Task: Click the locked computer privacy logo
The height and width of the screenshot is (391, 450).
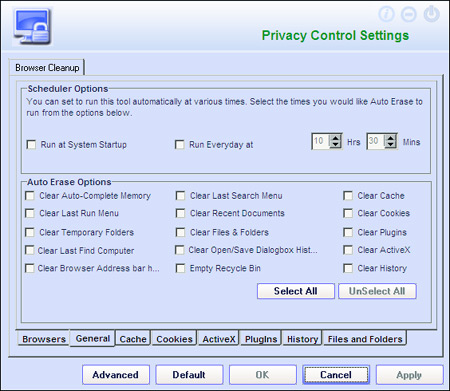Action: [x=33, y=27]
